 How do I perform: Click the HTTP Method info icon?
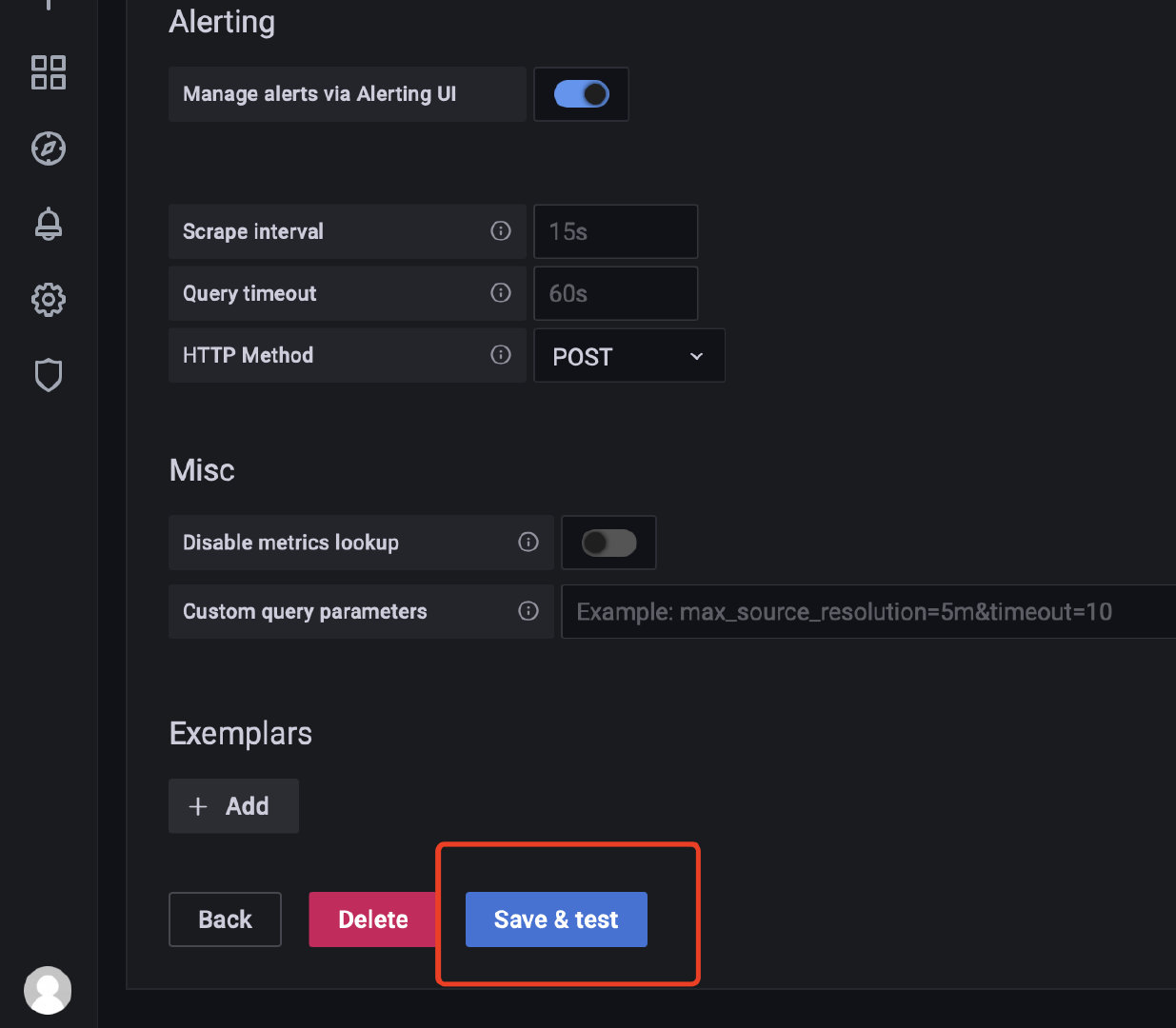[x=501, y=355]
